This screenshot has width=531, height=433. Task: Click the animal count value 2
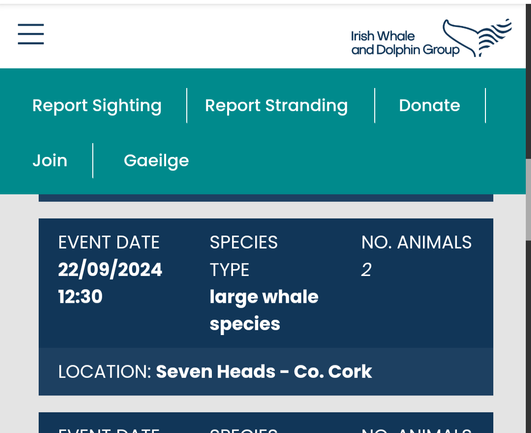tap(366, 270)
